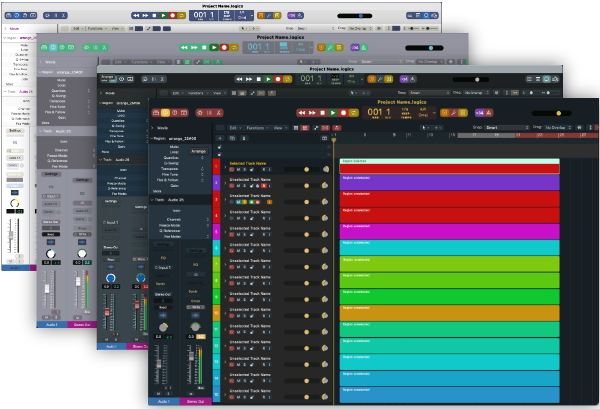Start playback with front window green Play button
The width and height of the screenshot is (600, 409).
point(333,113)
